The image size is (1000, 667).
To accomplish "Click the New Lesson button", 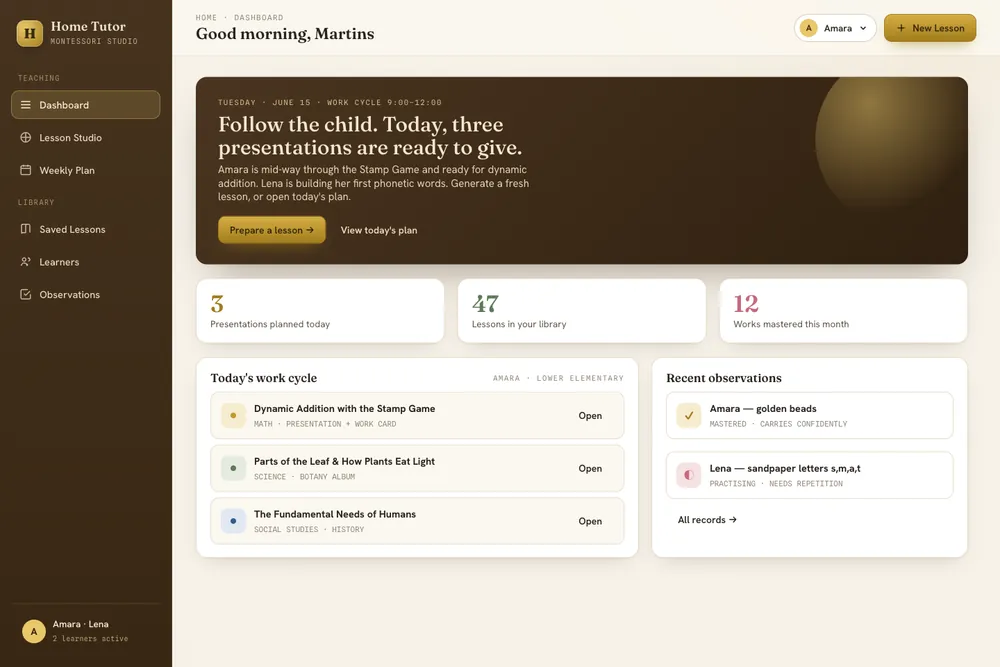I will click(x=930, y=28).
